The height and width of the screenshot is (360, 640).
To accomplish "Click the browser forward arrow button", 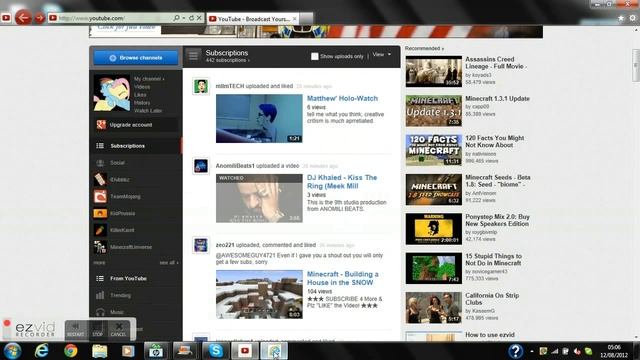I will pos(40,18).
